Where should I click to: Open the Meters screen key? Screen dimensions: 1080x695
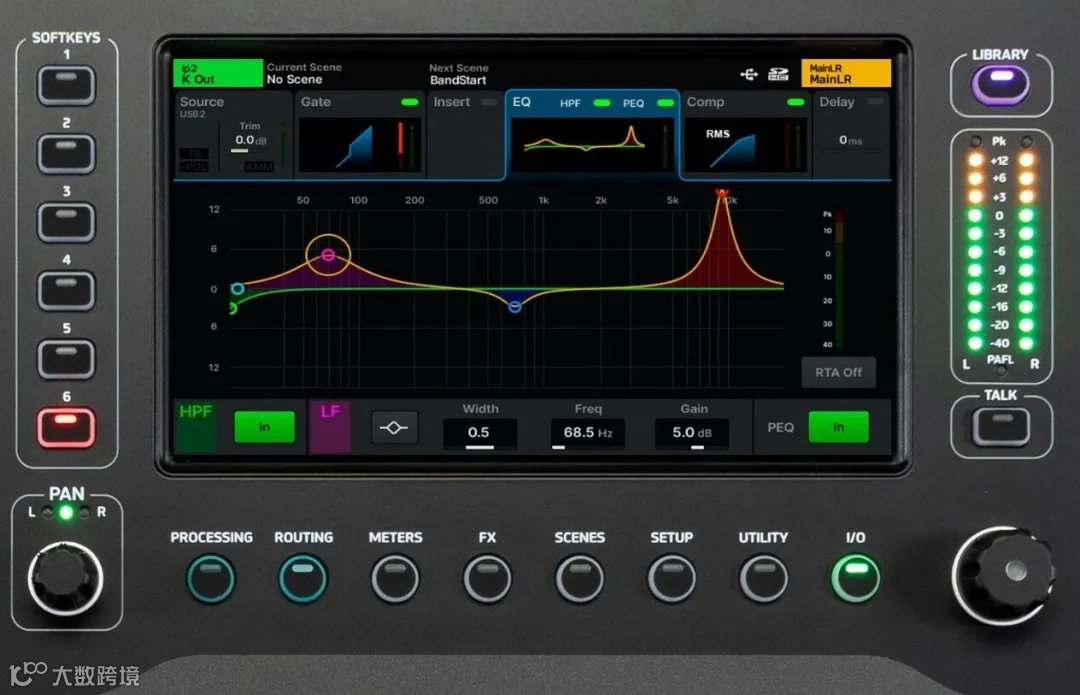(x=395, y=579)
